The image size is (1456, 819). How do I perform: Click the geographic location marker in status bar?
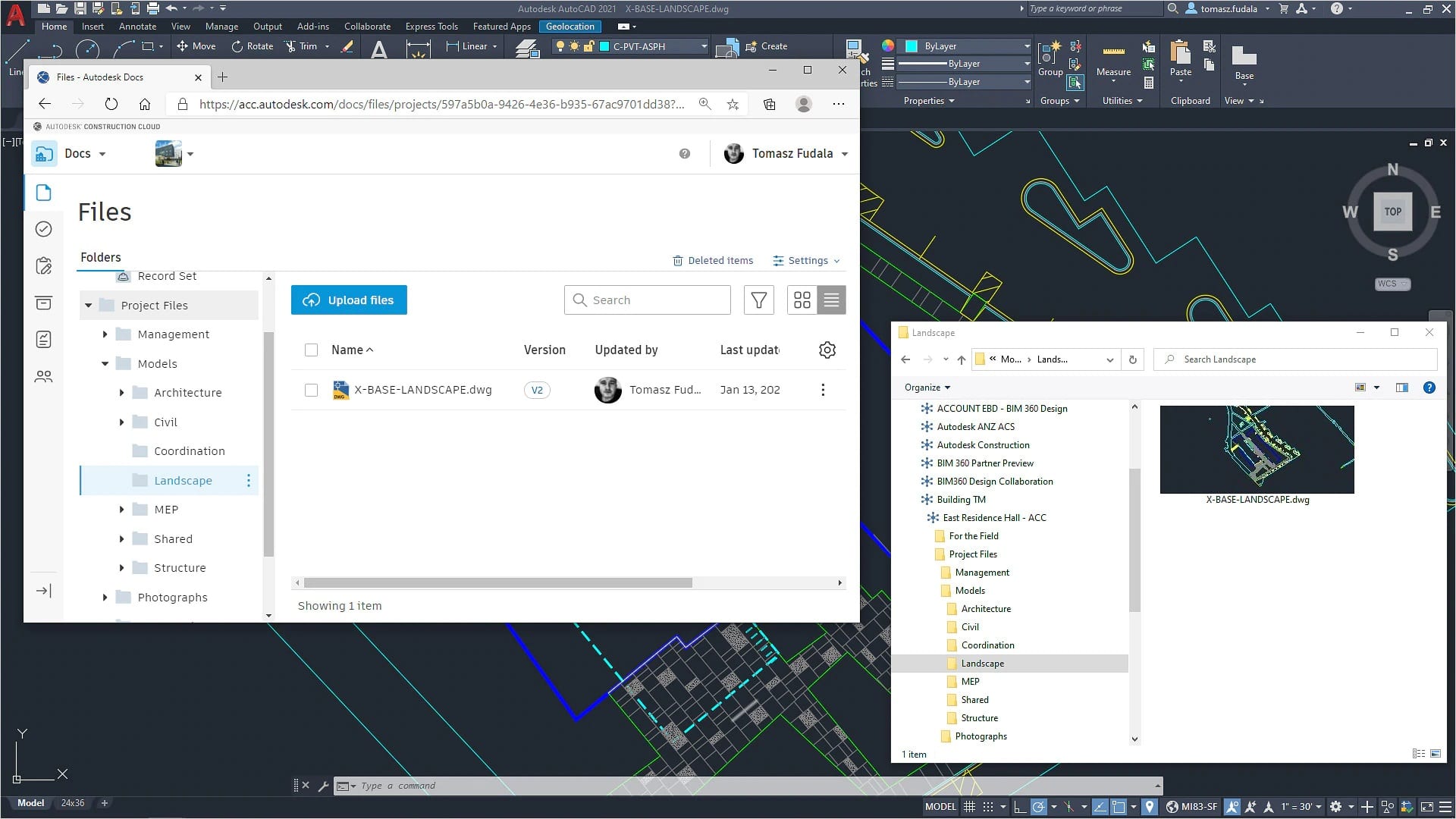click(x=1150, y=806)
